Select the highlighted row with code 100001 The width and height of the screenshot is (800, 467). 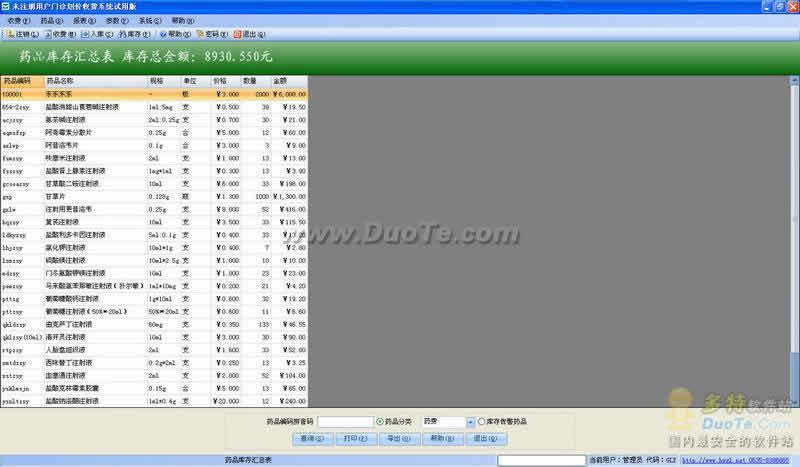tap(154, 94)
